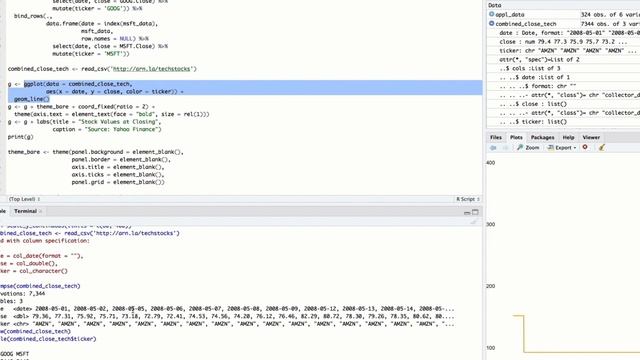Click the 'attr(*, "spec")=List of 2' row
Image resolution: width=640 pixels, height=360 pixels.
tap(539, 60)
